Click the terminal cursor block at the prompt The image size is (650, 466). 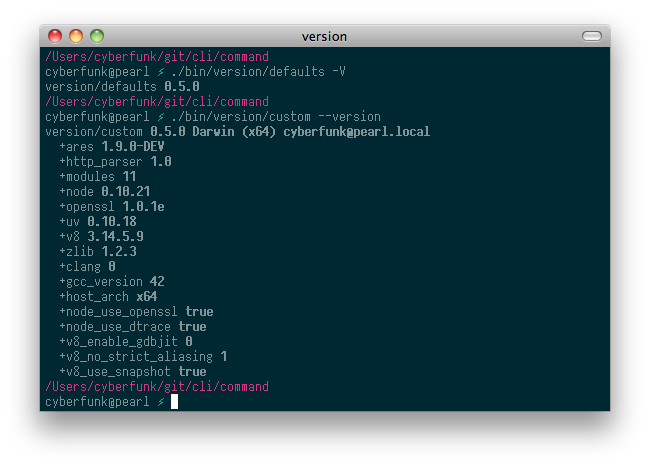(x=175, y=401)
